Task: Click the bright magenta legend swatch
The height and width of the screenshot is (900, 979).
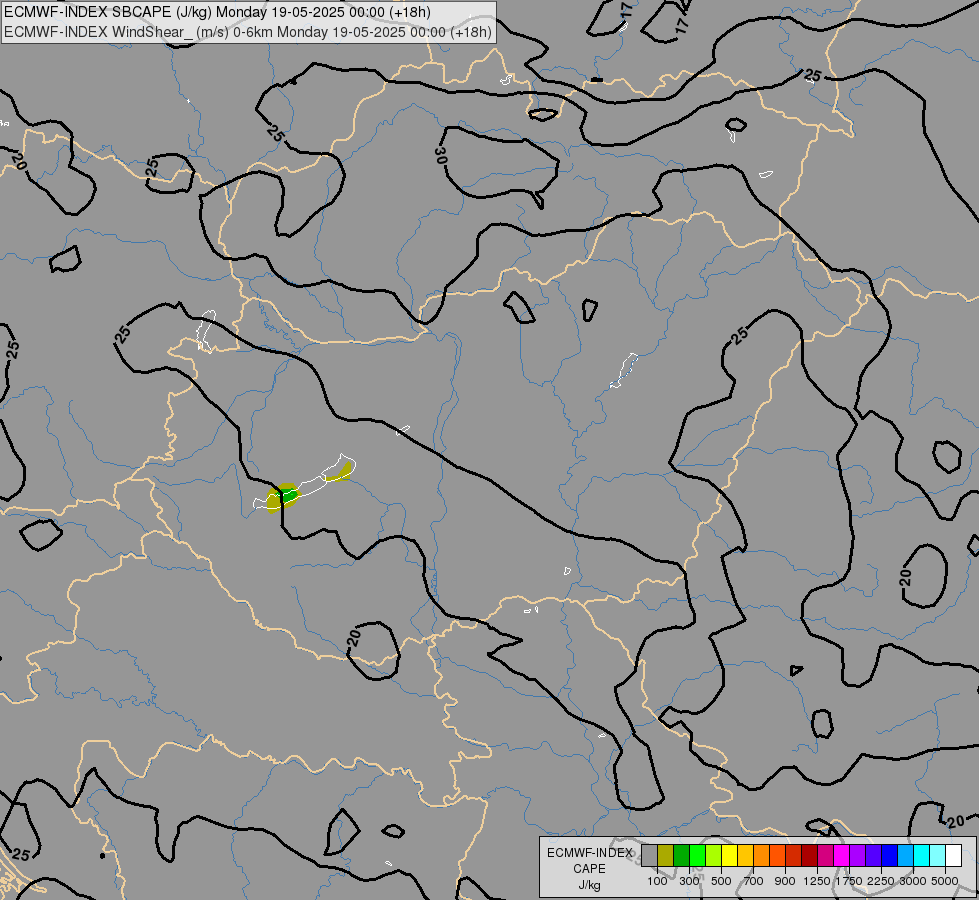Action: pyautogui.click(x=841, y=855)
